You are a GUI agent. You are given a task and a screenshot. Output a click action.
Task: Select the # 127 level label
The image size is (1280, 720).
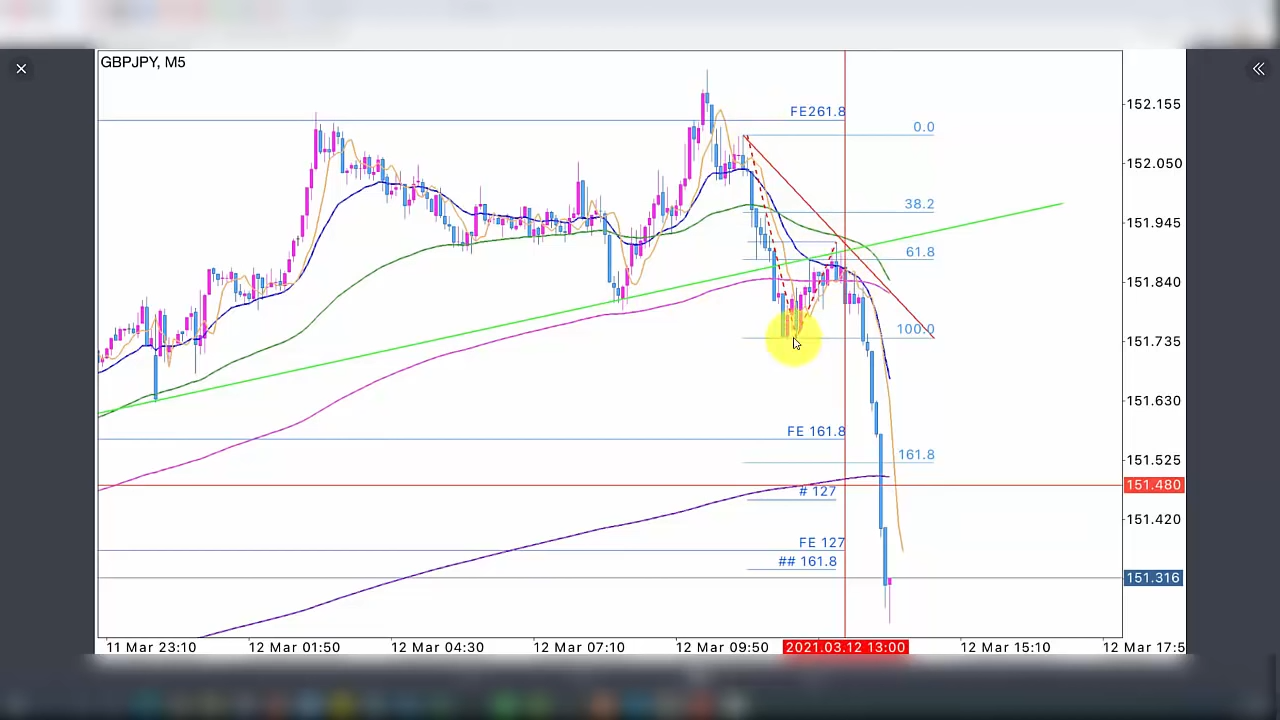pos(817,491)
